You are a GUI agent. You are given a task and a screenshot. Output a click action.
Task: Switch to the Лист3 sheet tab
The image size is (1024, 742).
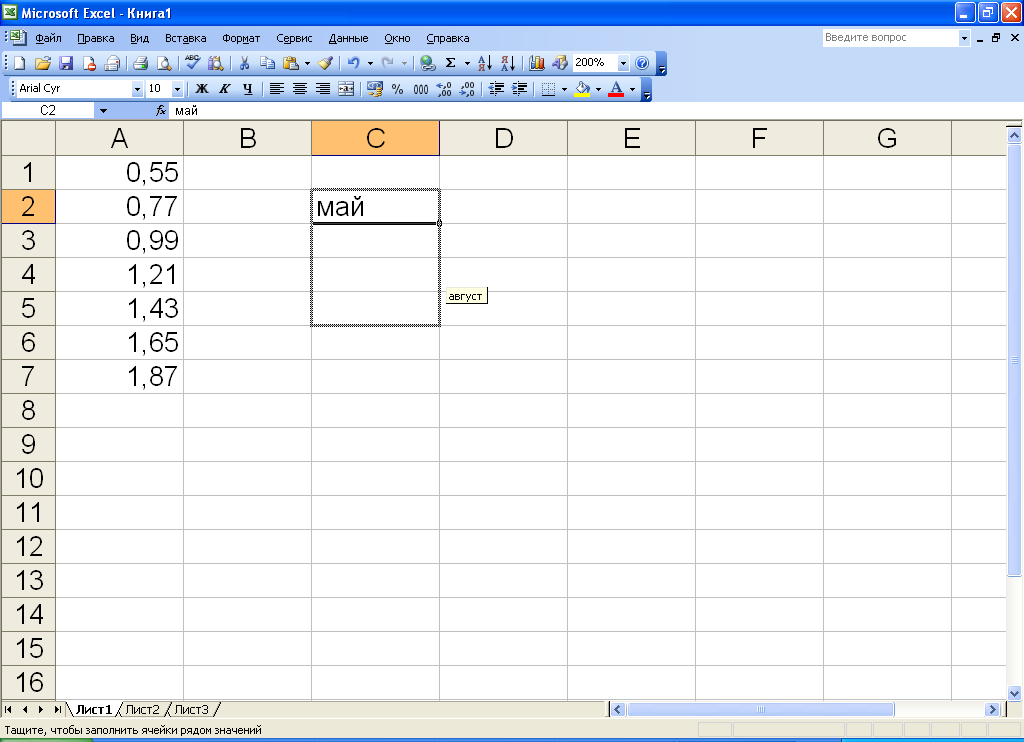tap(191, 709)
